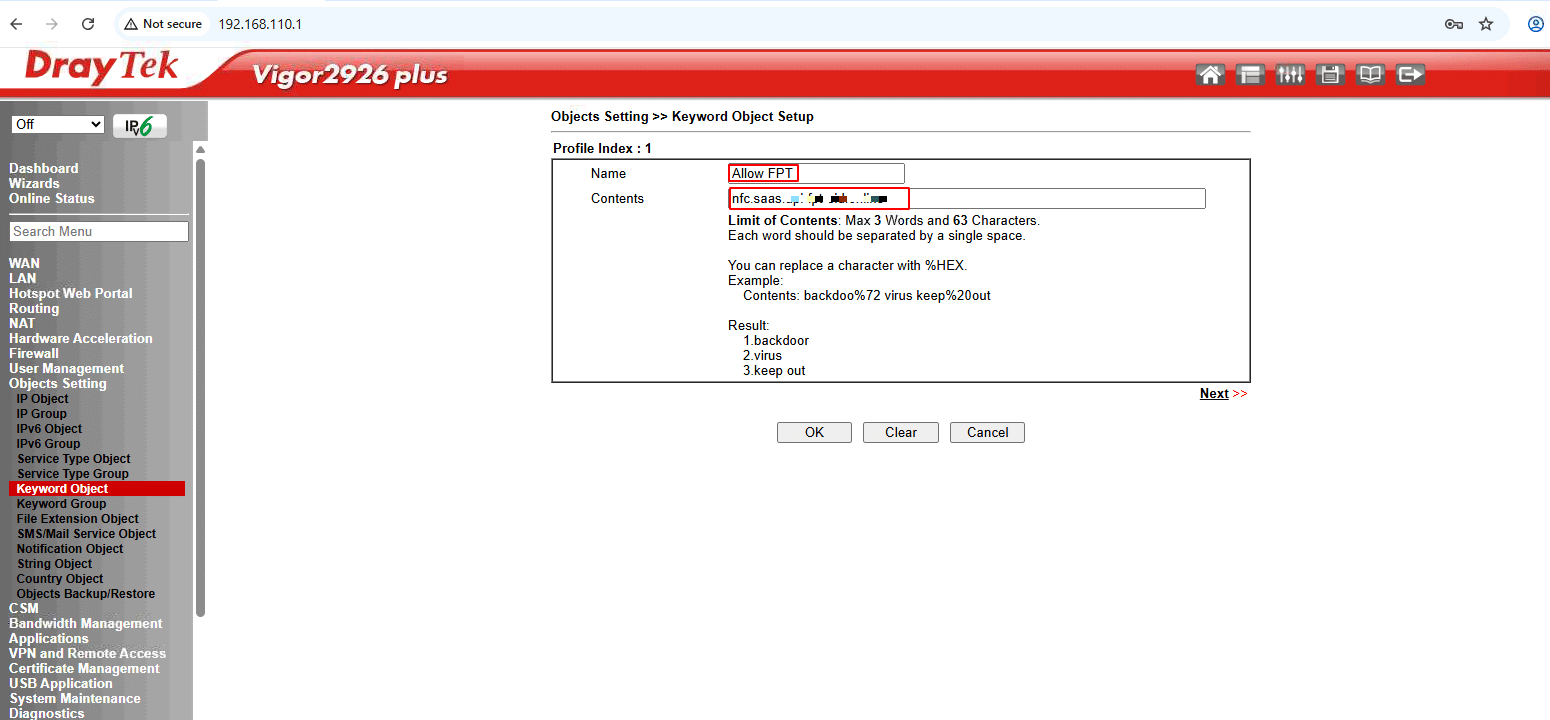Open IPv6 Object submenu item

[49, 428]
